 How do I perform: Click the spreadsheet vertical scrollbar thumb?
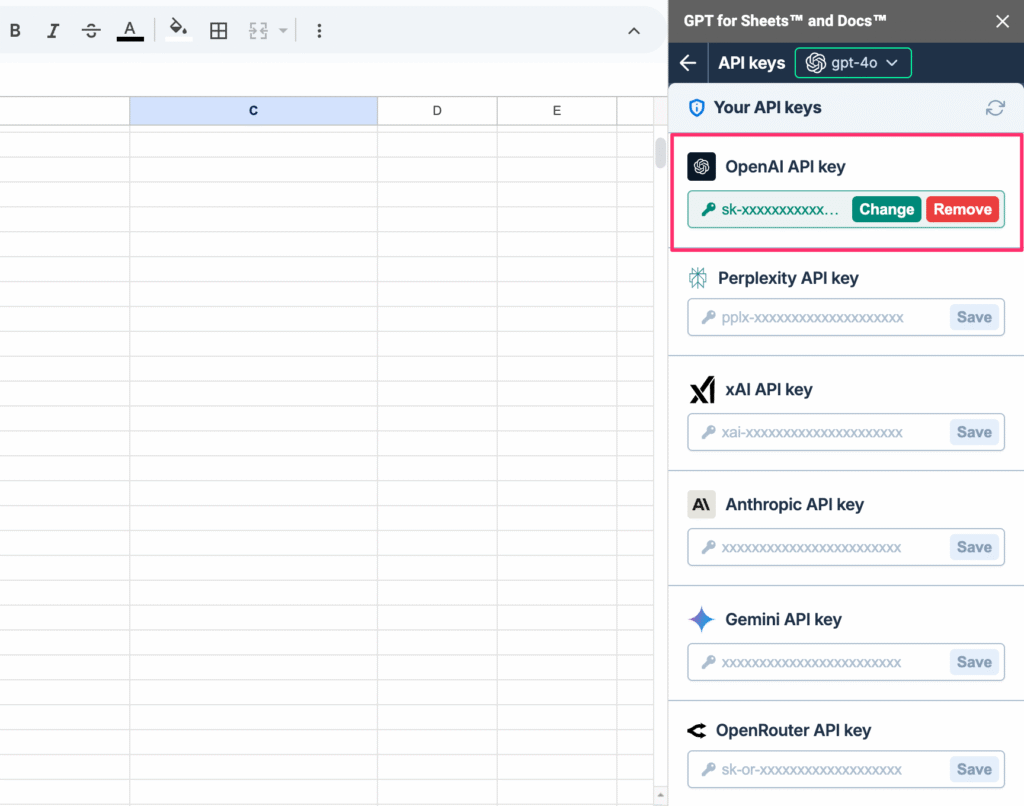click(x=660, y=153)
